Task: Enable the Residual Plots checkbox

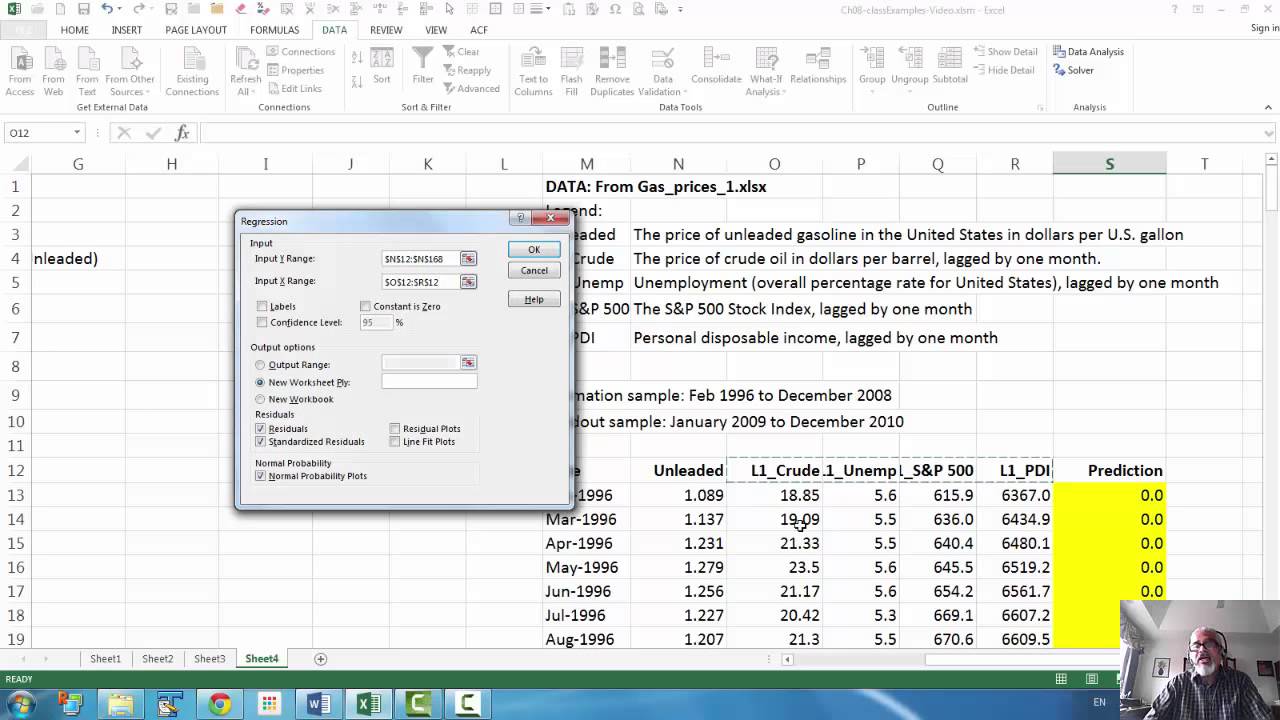Action: pos(395,428)
